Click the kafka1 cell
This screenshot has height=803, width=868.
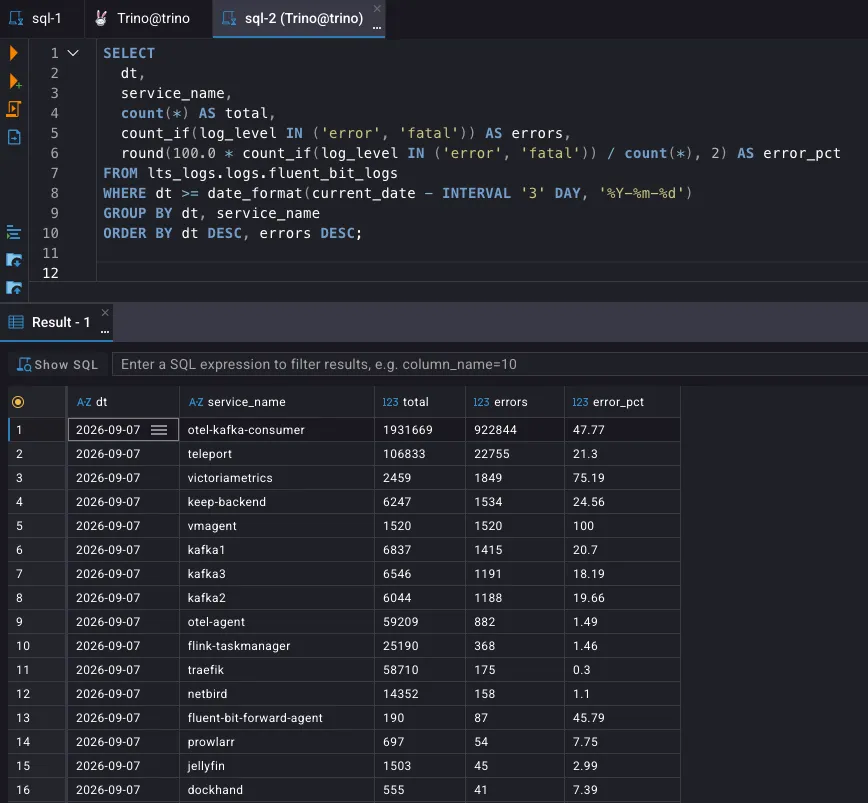pyautogui.click(x=277, y=550)
